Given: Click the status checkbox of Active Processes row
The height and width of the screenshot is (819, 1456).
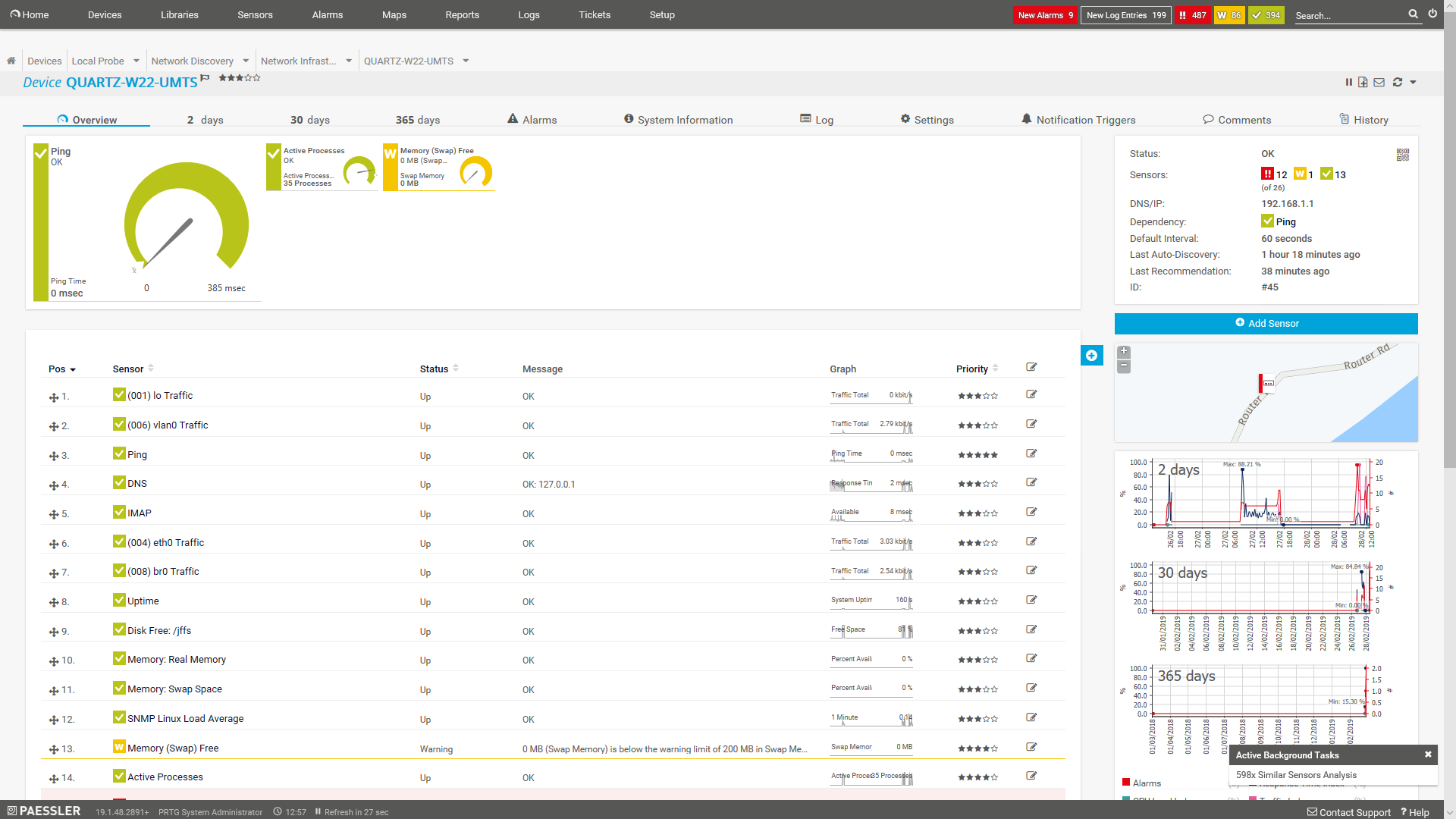Looking at the screenshot, I should pos(119,776).
